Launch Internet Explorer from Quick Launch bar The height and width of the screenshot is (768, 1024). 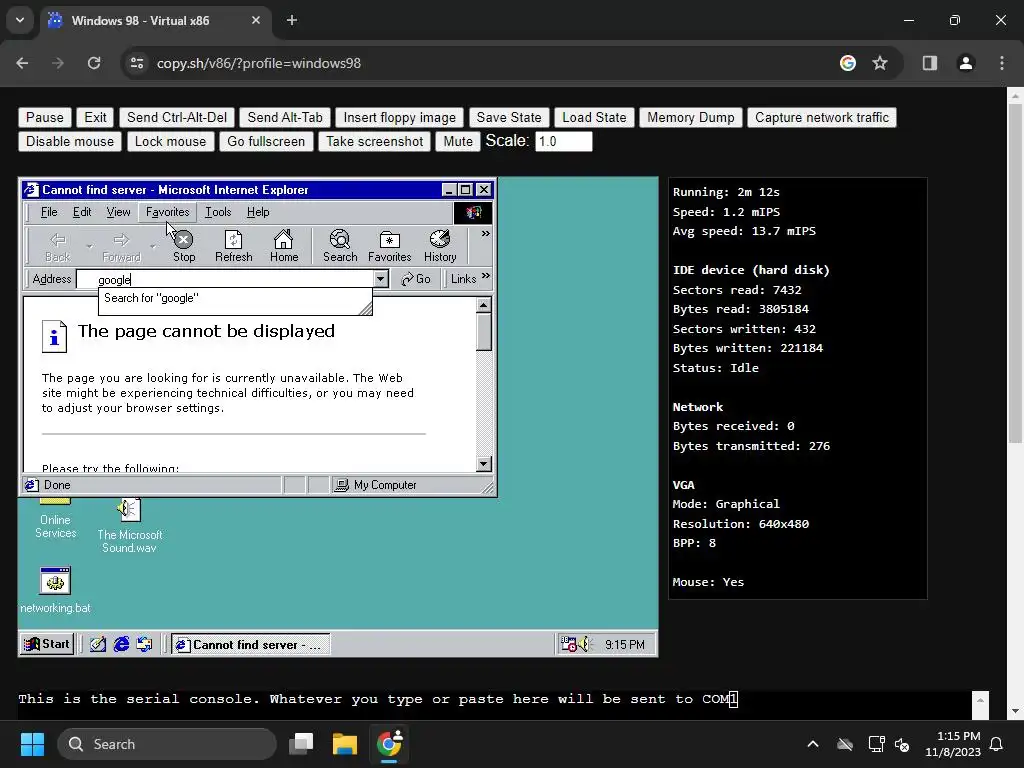[x=121, y=645]
